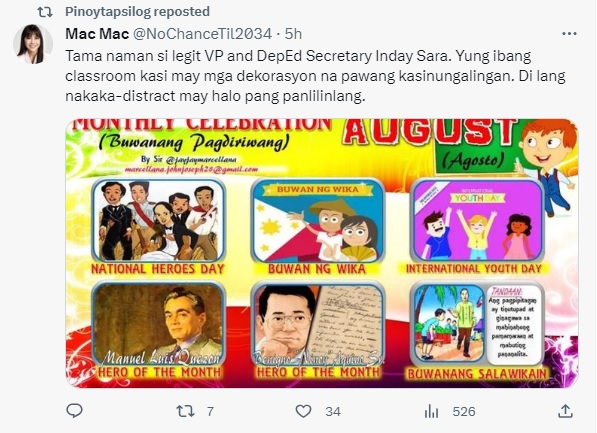Viewport: 597px width, 433px height.
Task: Like the post with heart icon
Action: 303,411
